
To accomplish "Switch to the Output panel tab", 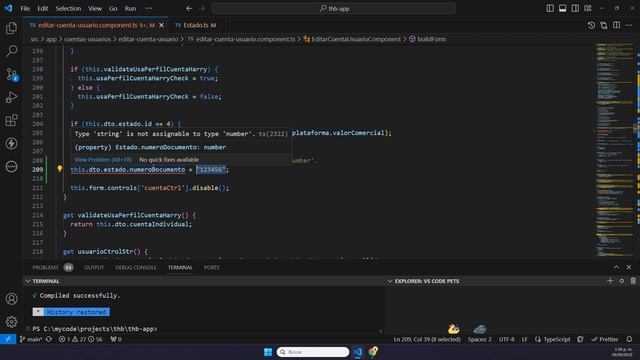I will 94,268.
